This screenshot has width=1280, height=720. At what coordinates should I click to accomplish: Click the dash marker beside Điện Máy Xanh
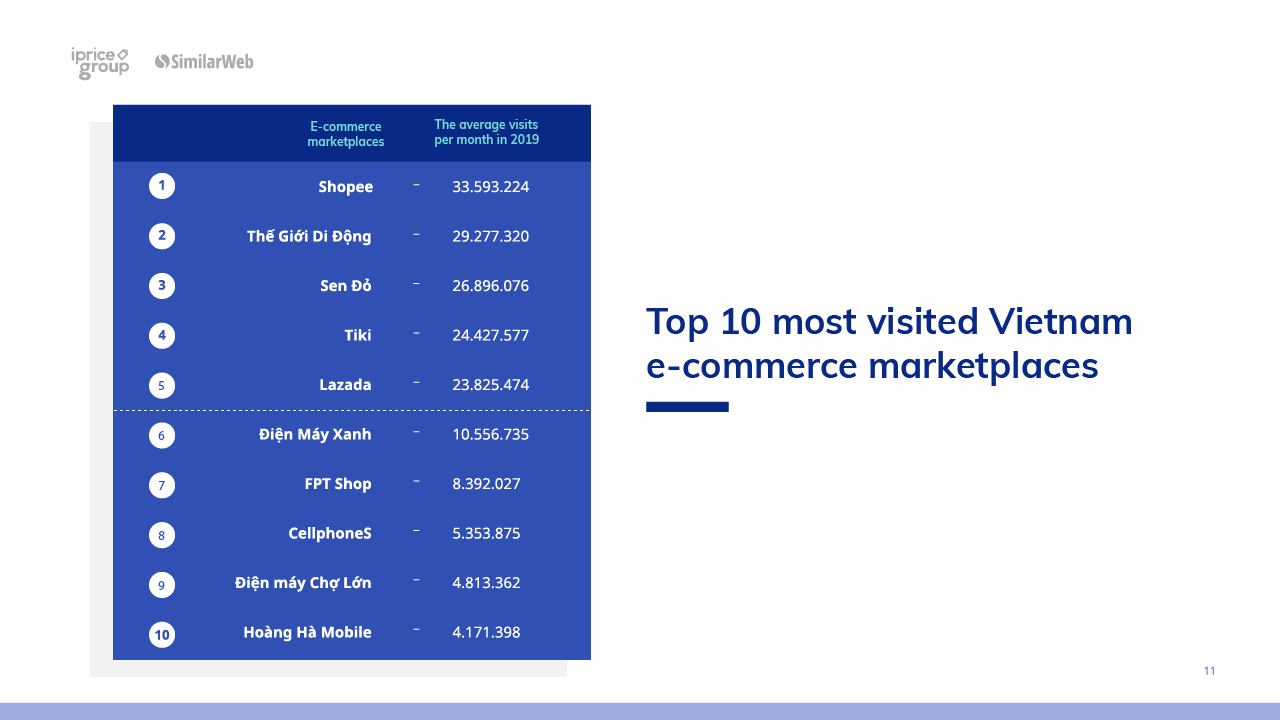pos(416,432)
